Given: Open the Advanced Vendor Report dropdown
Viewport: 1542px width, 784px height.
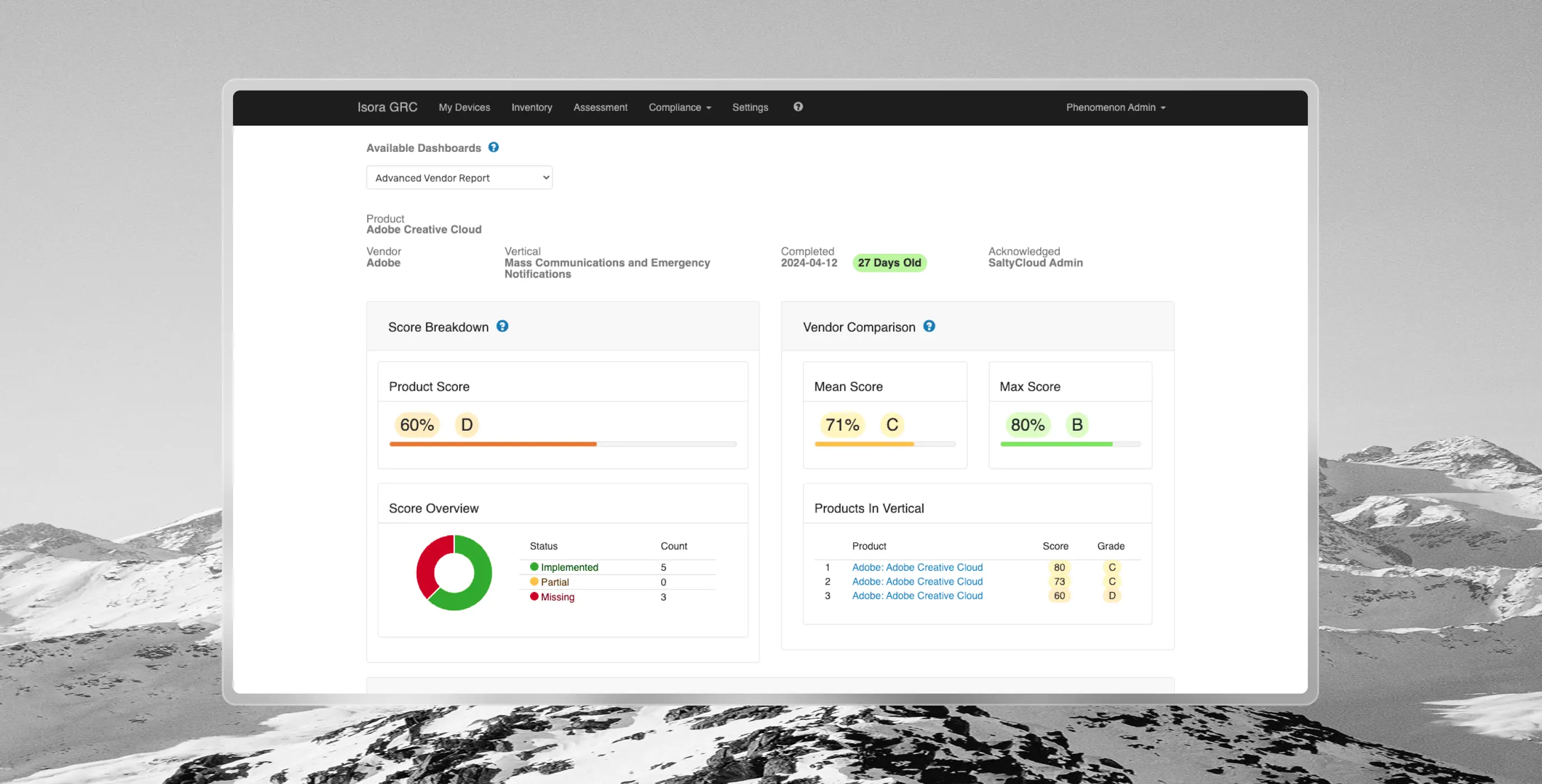Looking at the screenshot, I should (459, 178).
